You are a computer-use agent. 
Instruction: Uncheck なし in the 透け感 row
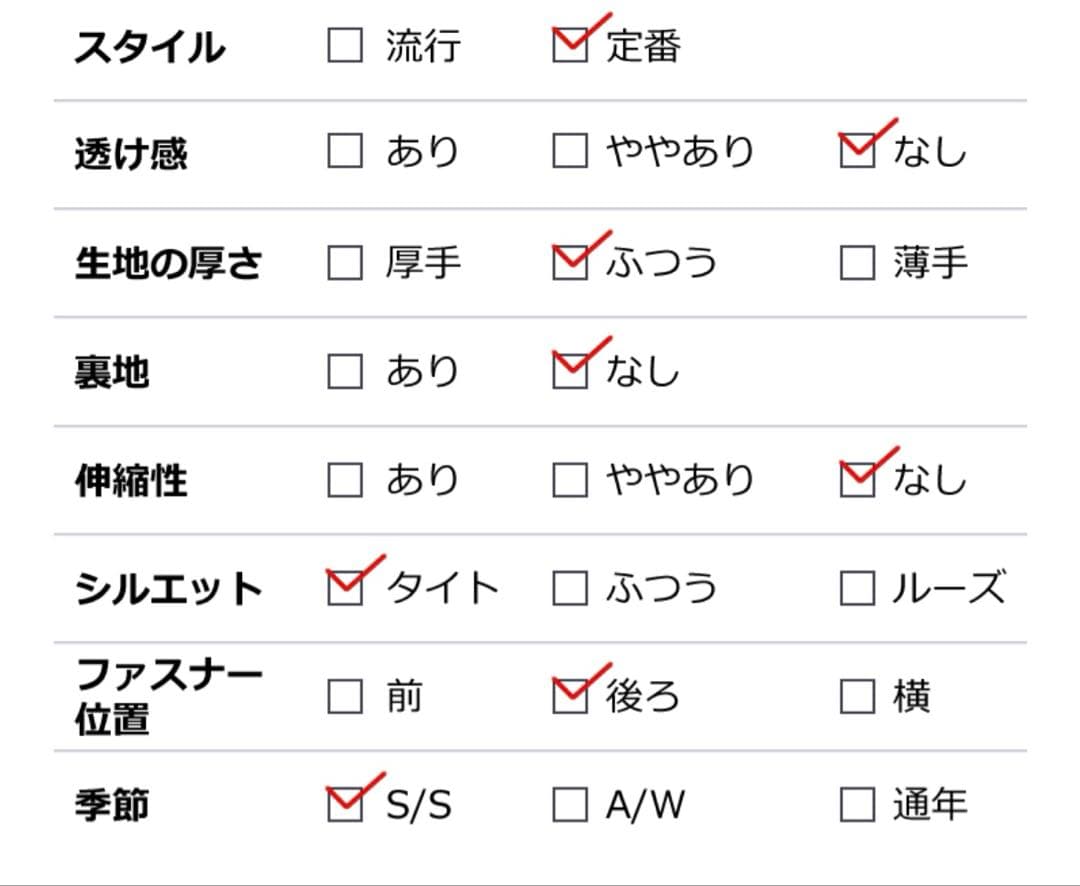857,152
